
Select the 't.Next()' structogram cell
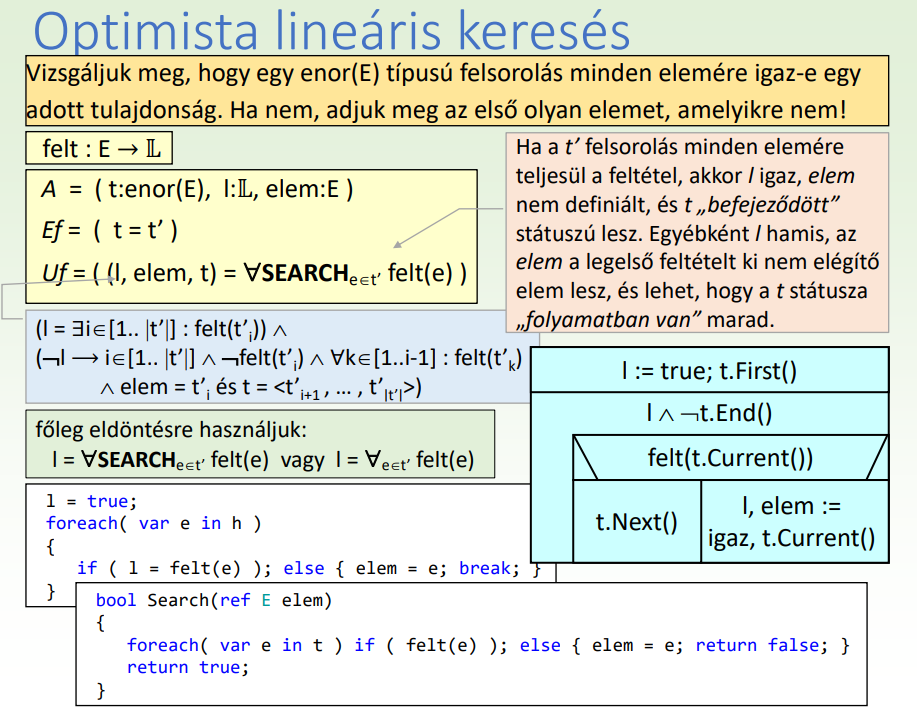[x=636, y=520]
